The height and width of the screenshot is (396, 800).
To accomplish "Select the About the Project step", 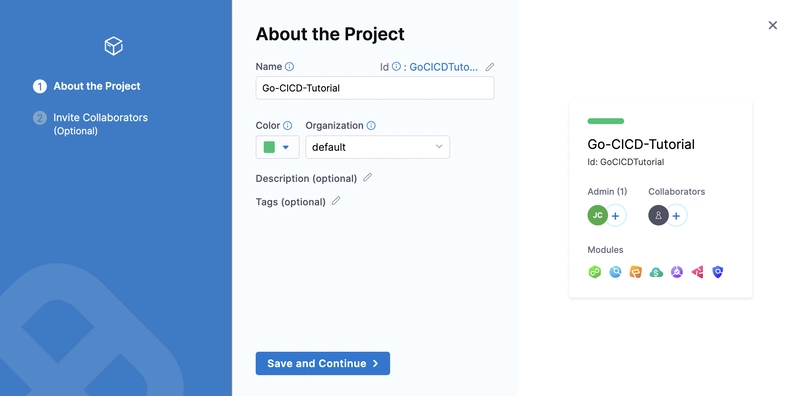I will coord(87,86).
